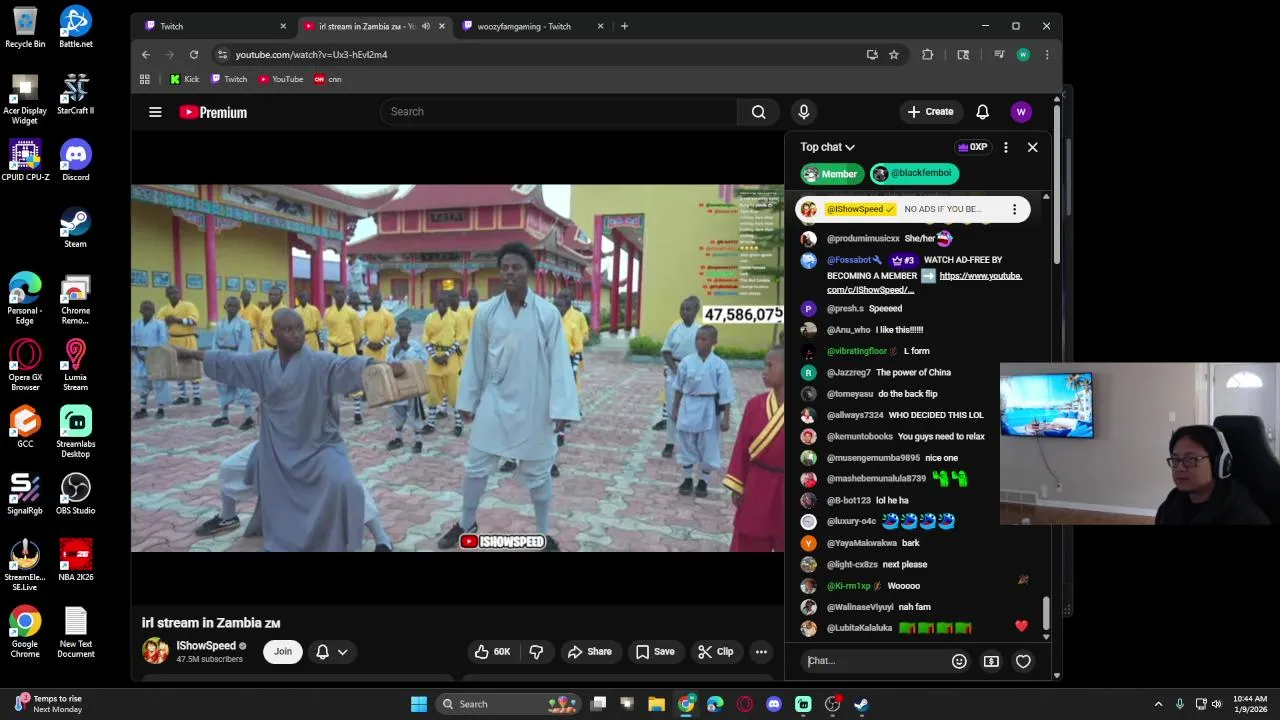Switch to the first Twitch tab
Screen dimensions: 1280x720
click(x=215, y=26)
